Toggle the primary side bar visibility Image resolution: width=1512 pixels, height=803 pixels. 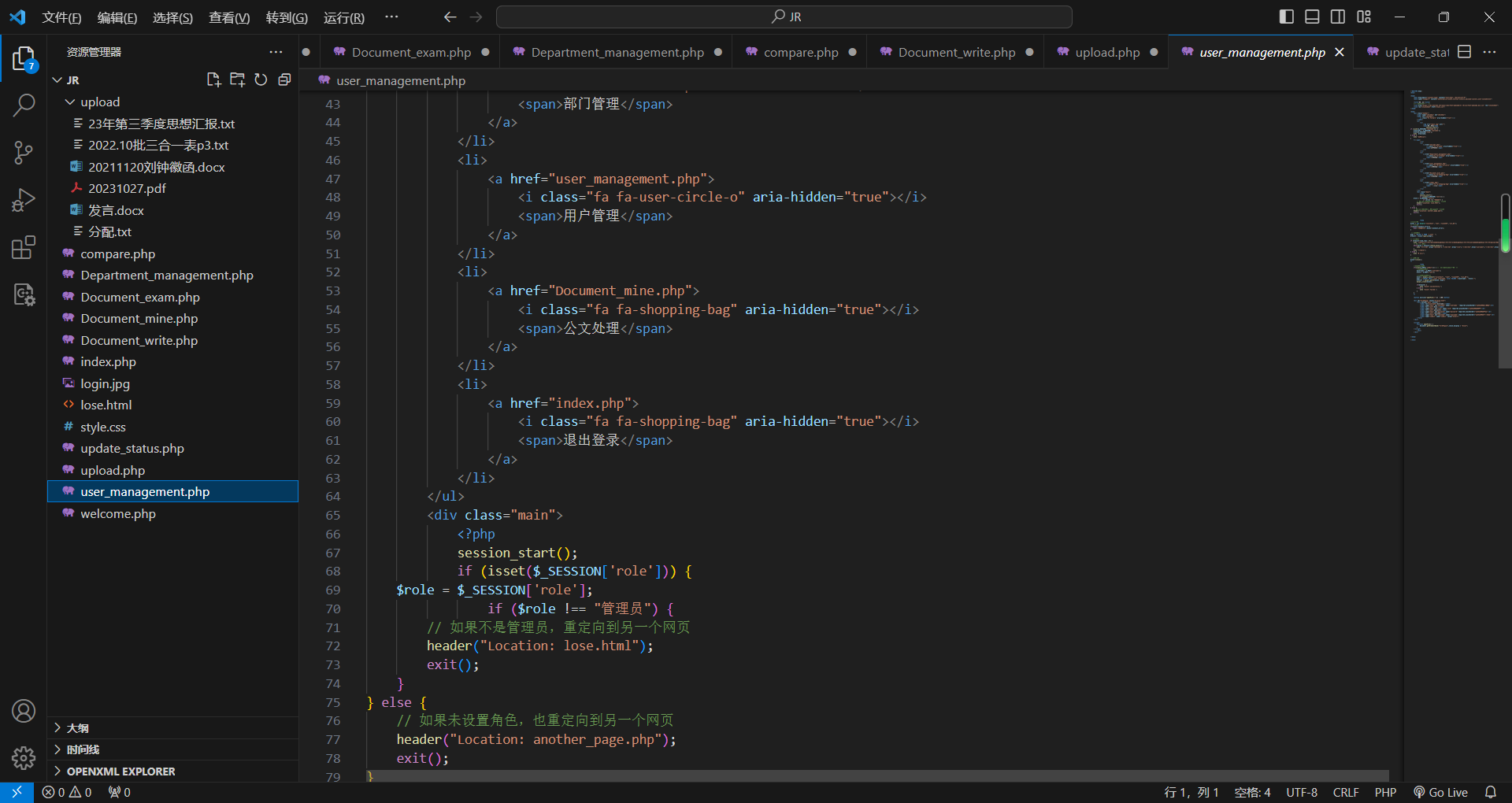tap(1287, 17)
